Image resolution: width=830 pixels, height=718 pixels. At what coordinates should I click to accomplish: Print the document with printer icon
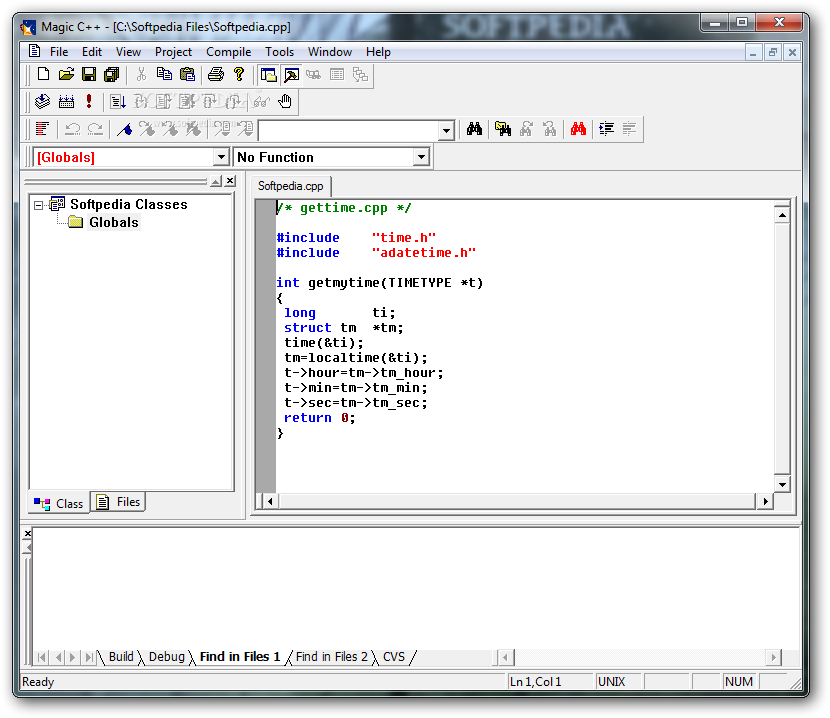215,74
